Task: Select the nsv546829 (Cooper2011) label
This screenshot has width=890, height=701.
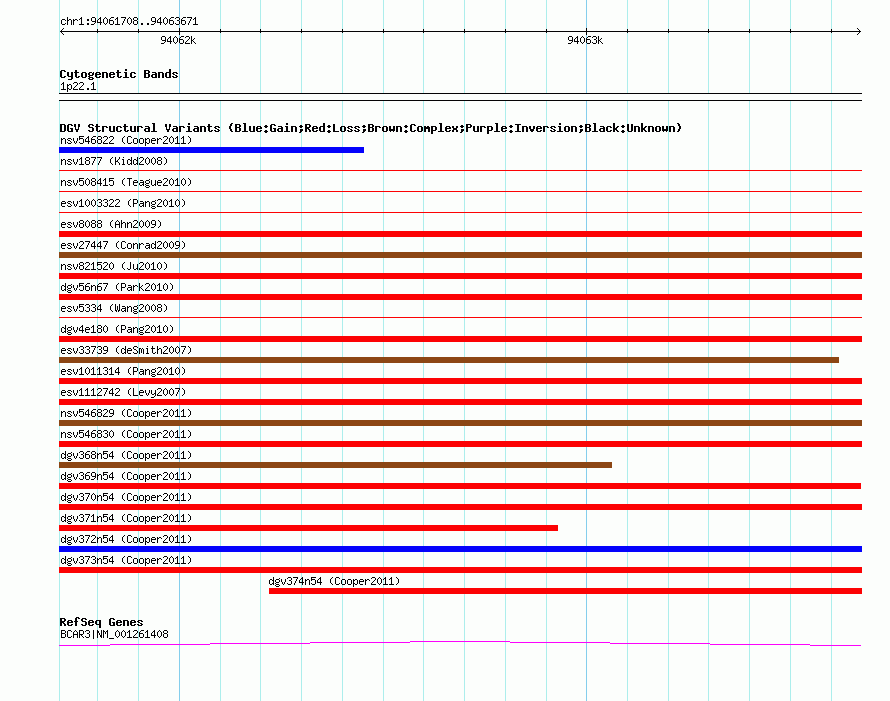Action: (126, 413)
